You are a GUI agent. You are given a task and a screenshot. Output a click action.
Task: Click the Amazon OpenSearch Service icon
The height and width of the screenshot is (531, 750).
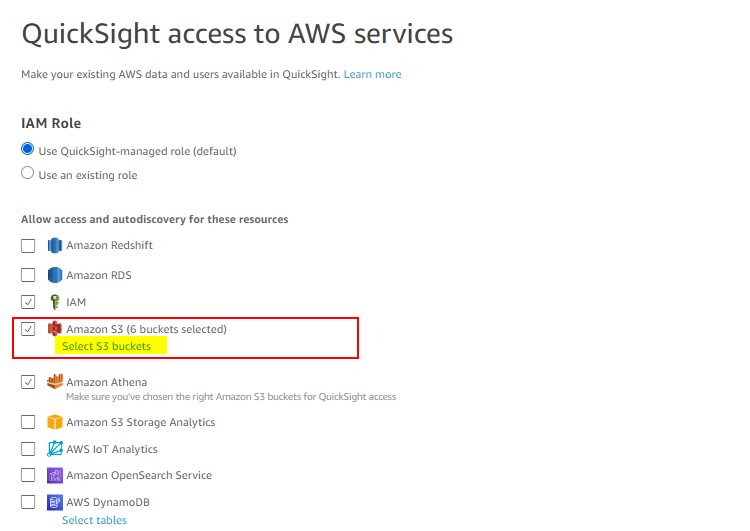[55, 476]
